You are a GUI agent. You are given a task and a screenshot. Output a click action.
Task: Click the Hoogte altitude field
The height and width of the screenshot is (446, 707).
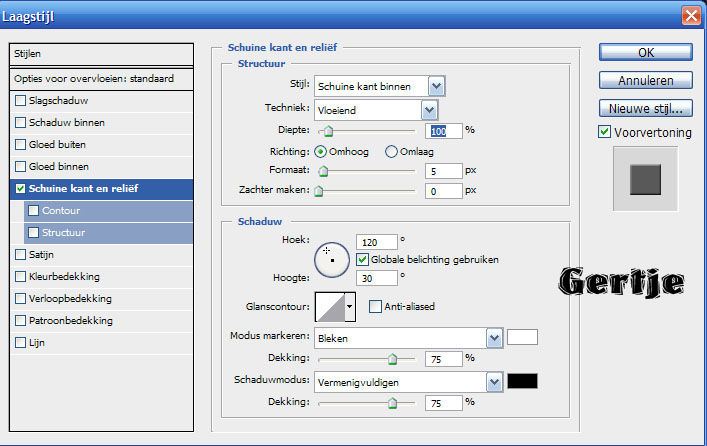(377, 278)
